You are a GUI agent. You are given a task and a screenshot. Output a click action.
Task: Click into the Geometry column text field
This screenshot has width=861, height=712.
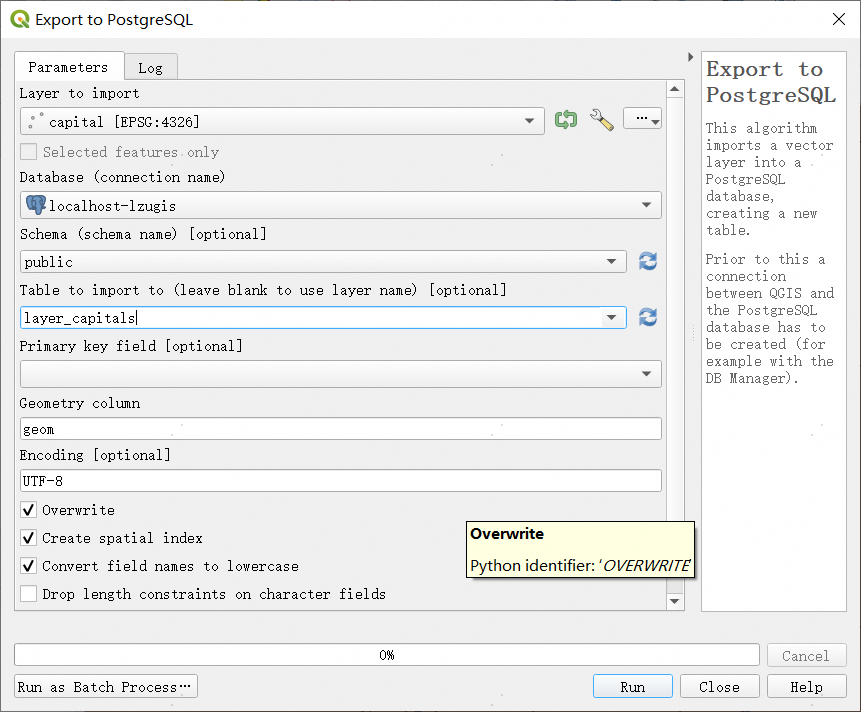coord(340,429)
